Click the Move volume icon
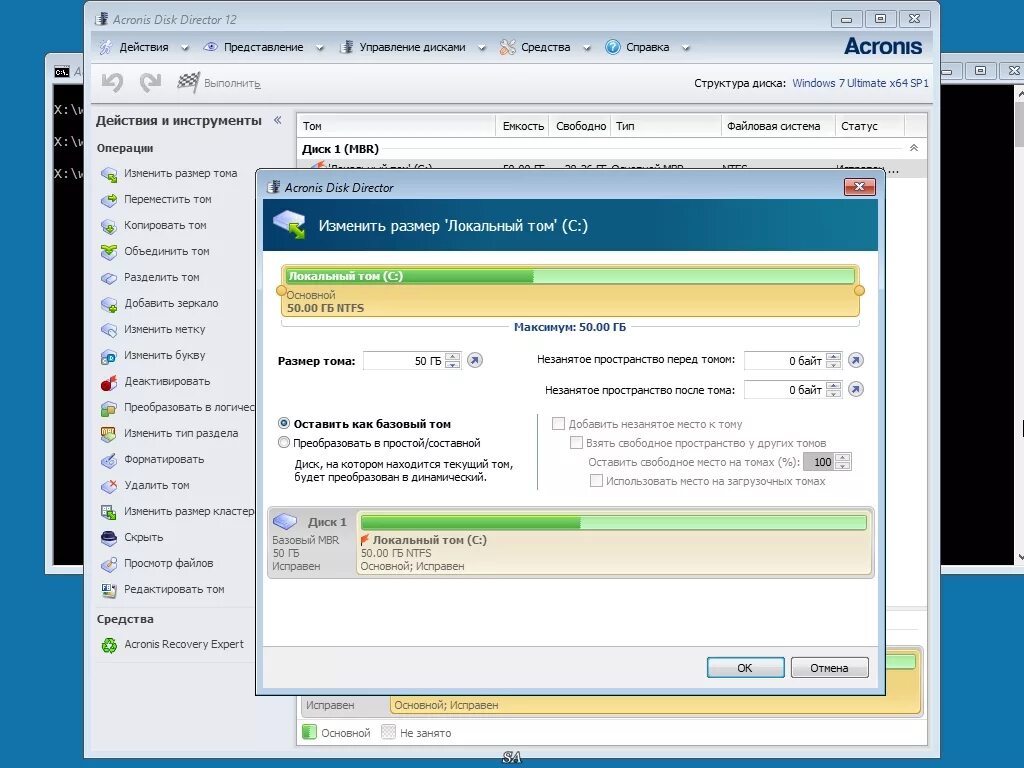 pos(108,200)
